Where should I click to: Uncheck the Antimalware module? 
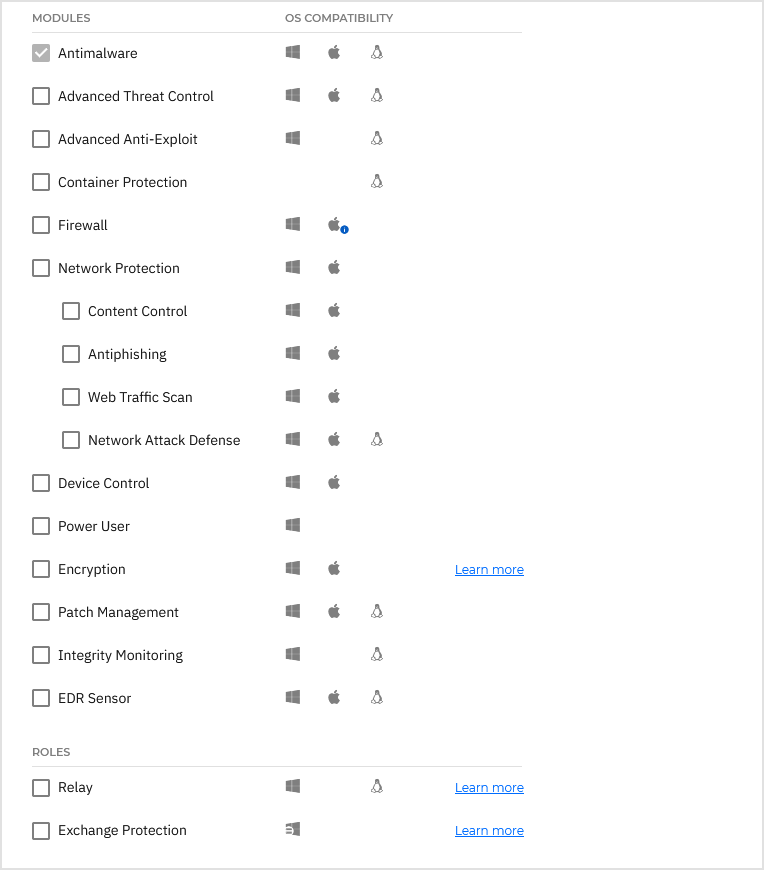(x=41, y=52)
